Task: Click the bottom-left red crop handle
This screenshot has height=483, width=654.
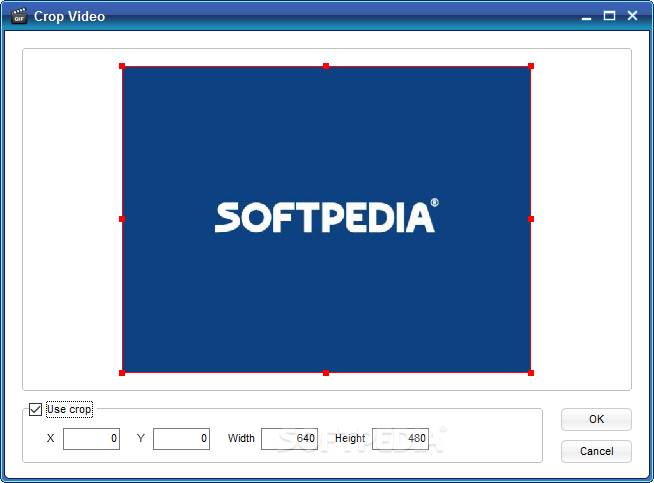Action: pyautogui.click(x=122, y=373)
